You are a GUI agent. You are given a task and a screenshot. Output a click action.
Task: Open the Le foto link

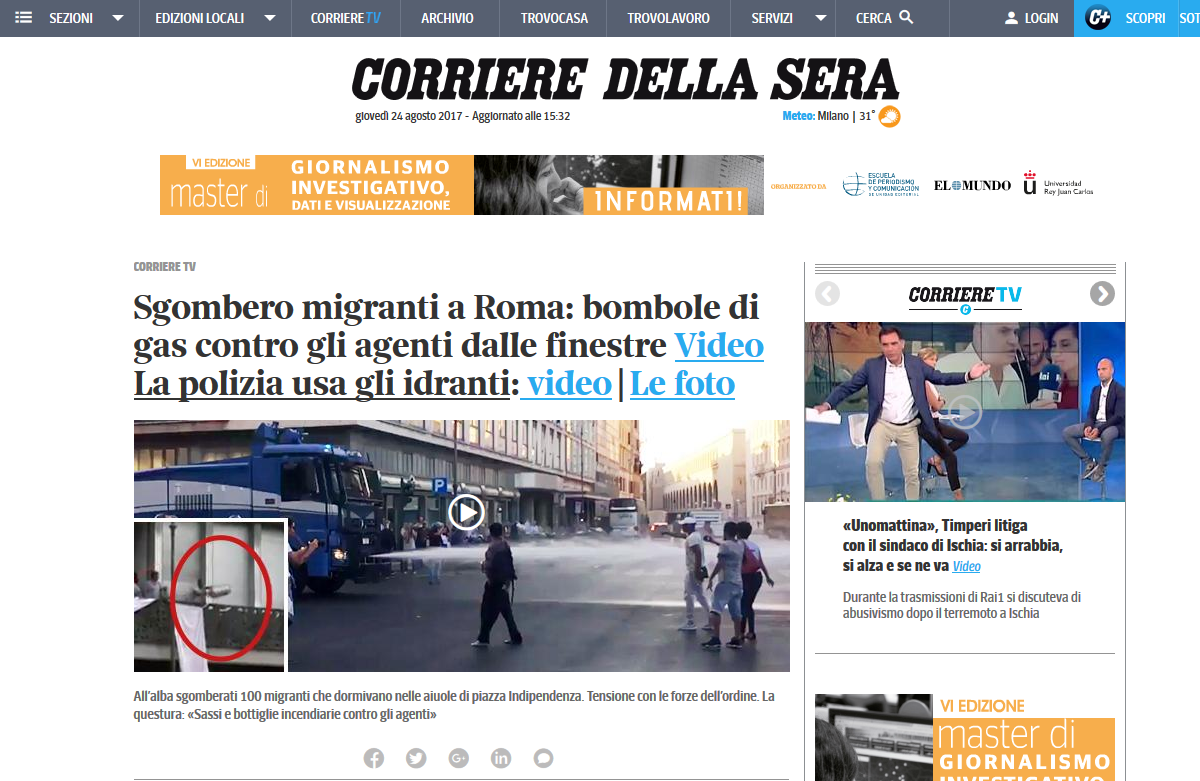pyautogui.click(x=682, y=383)
